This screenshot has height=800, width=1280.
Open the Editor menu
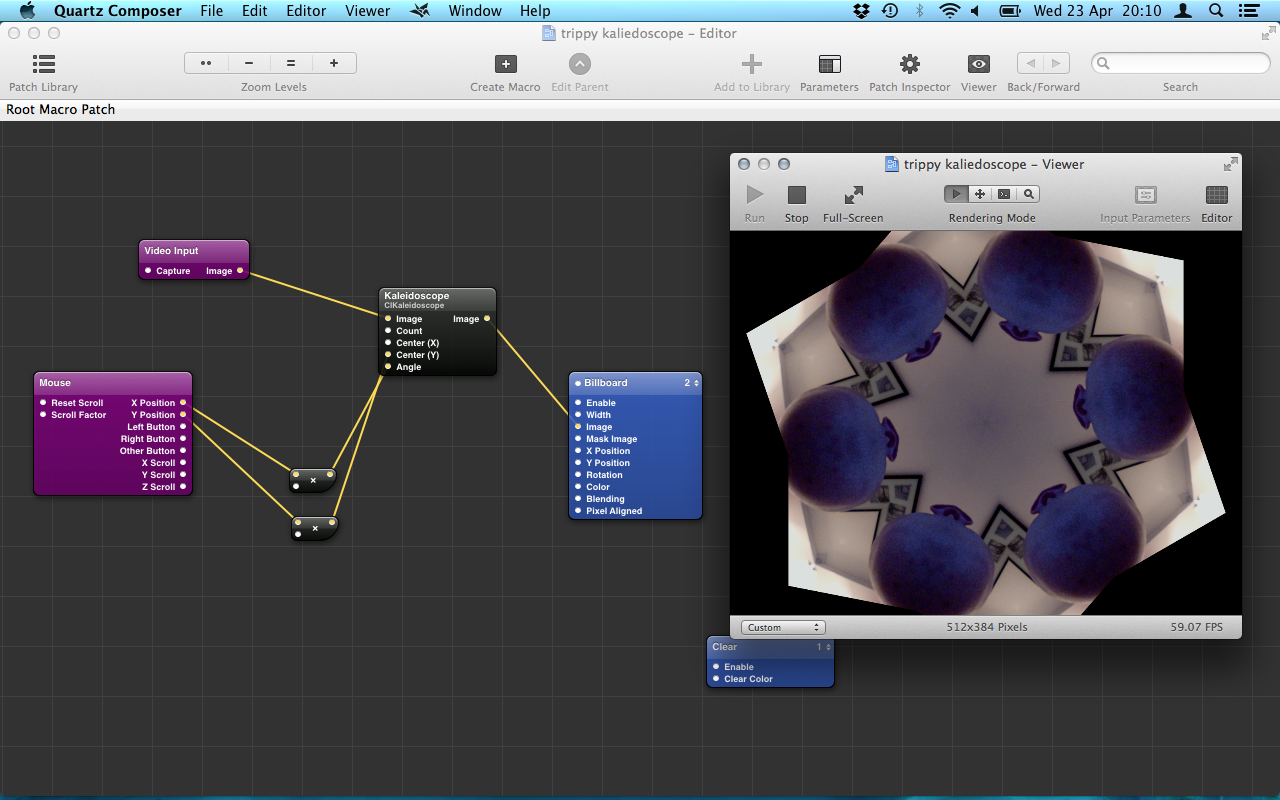coord(306,11)
